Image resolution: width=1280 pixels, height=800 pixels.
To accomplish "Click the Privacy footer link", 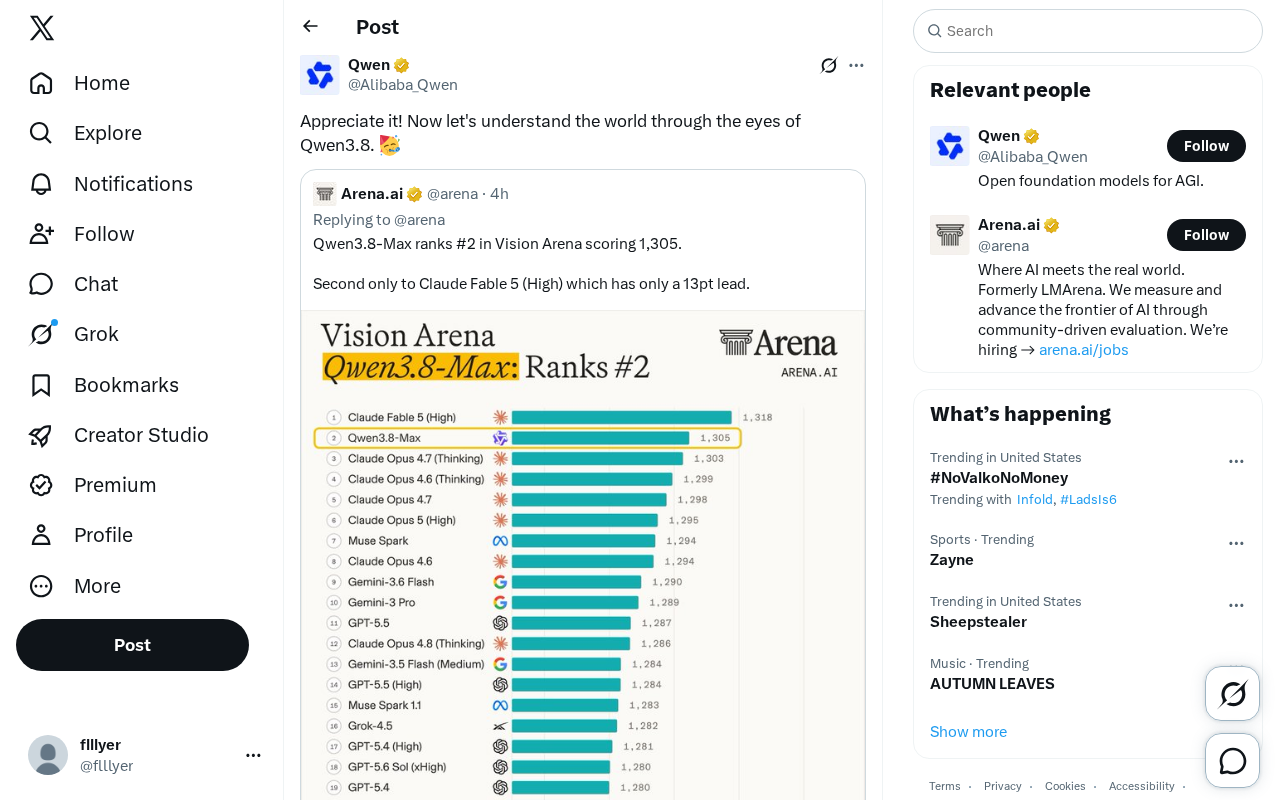I will (1002, 786).
